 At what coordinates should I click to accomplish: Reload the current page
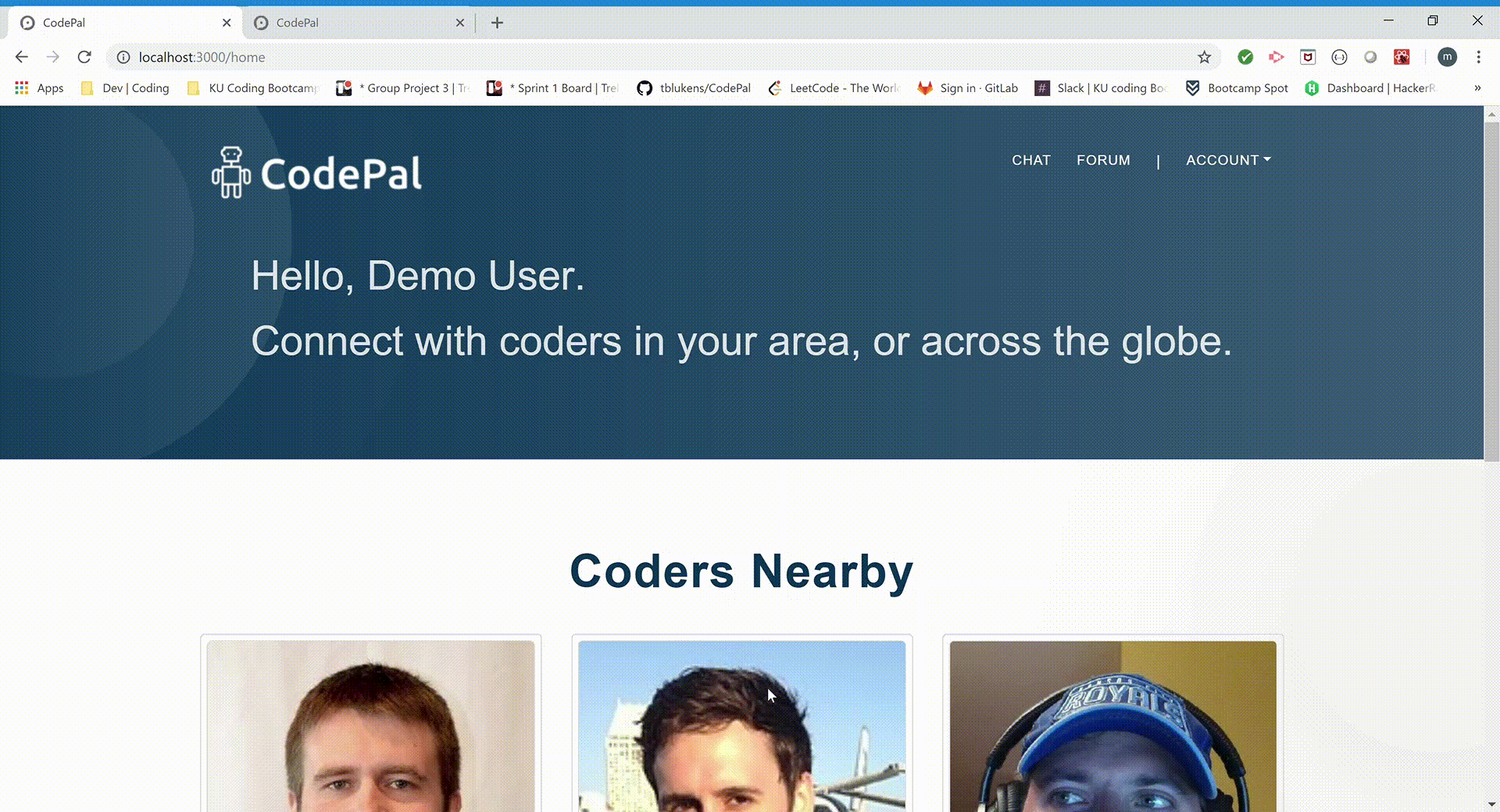[x=84, y=57]
